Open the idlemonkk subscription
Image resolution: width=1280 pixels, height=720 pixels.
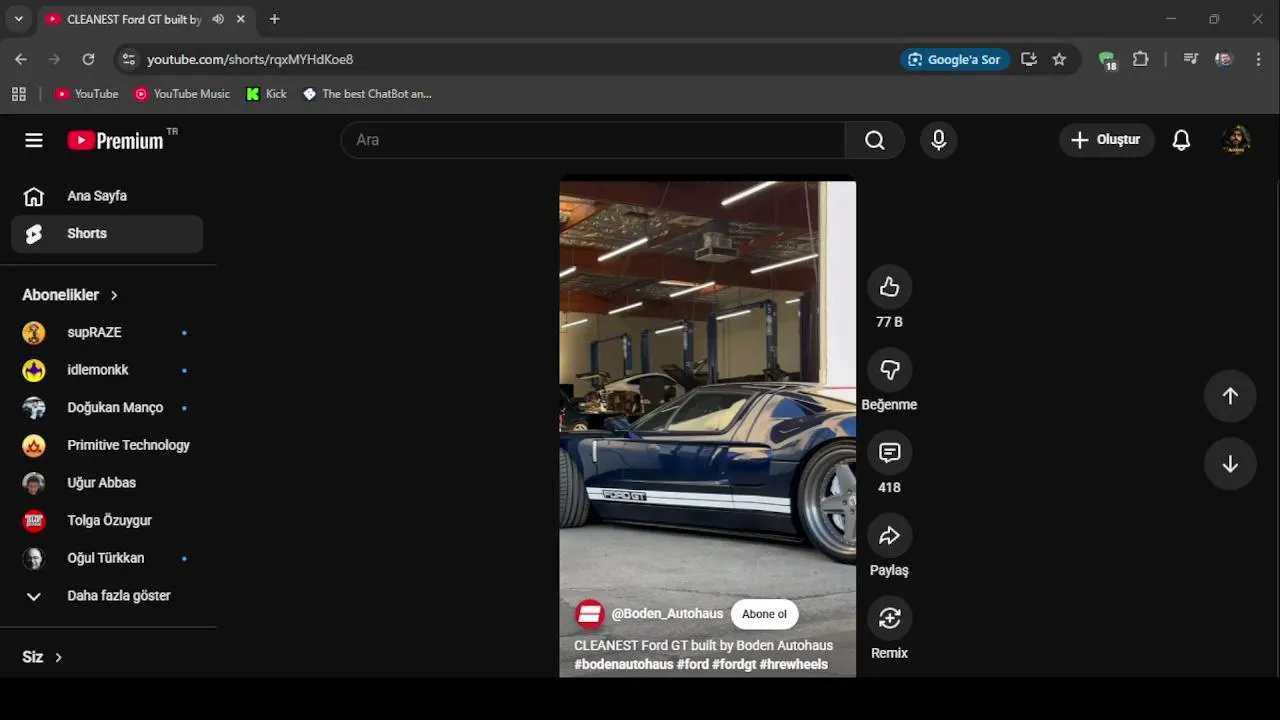(x=108, y=370)
